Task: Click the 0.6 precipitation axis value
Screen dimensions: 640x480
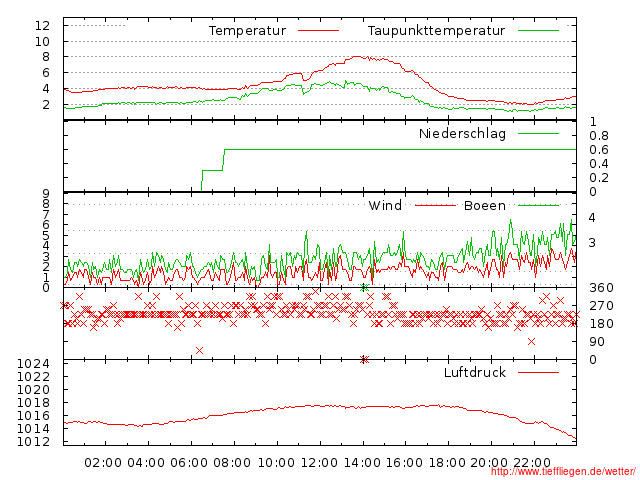Action: pyautogui.click(x=599, y=150)
